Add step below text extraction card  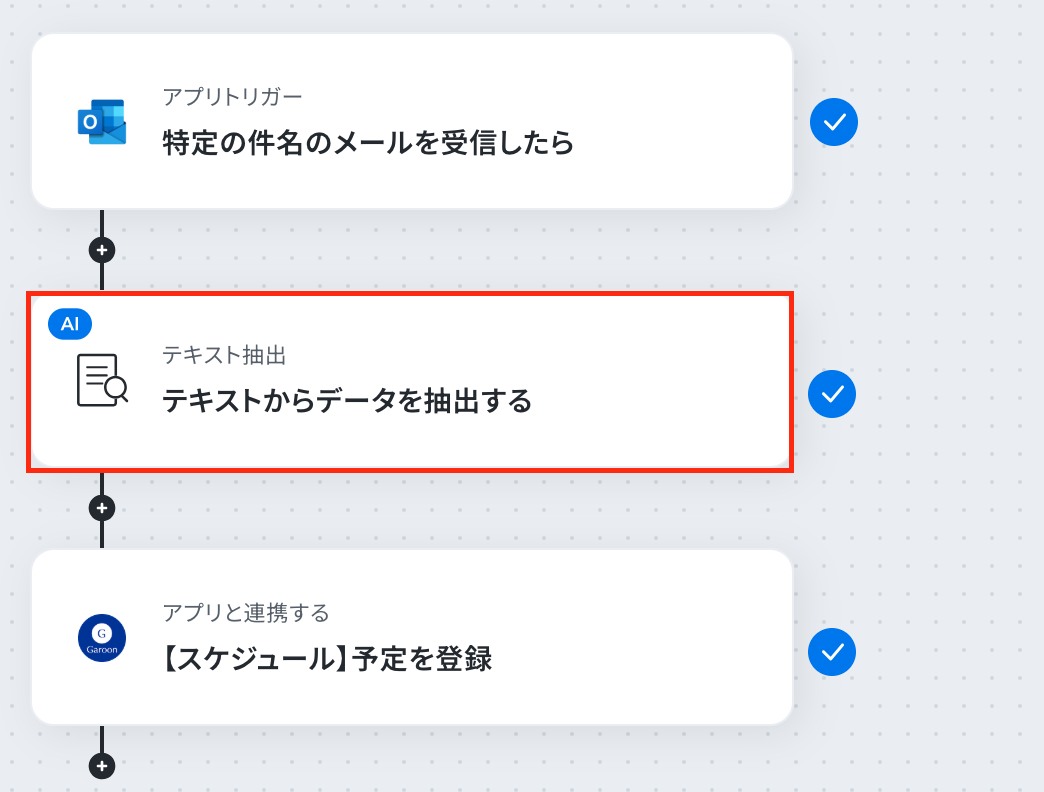pos(102,508)
